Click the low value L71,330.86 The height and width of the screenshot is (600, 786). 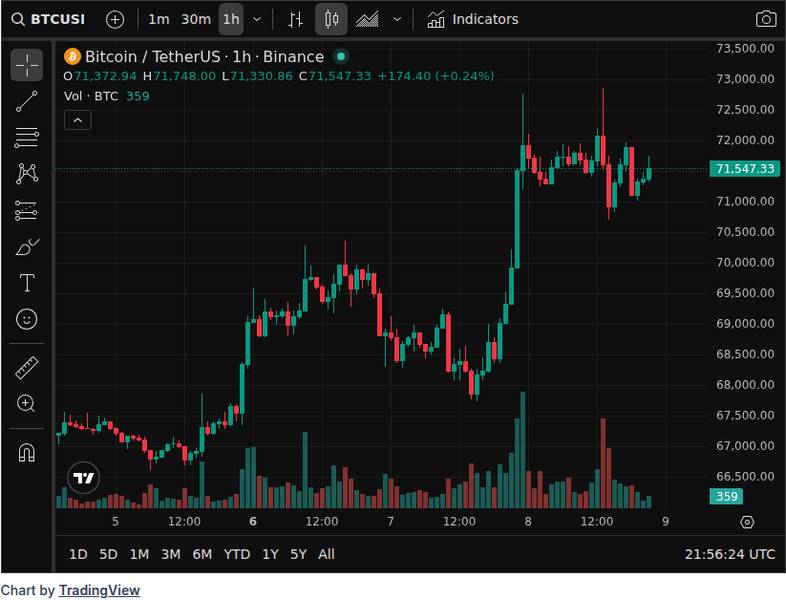[257, 76]
